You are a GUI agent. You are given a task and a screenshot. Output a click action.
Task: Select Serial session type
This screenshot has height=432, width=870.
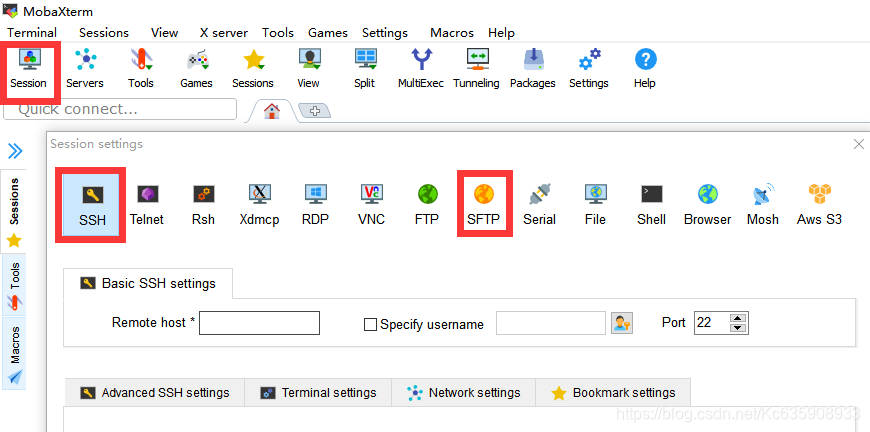[x=539, y=205]
